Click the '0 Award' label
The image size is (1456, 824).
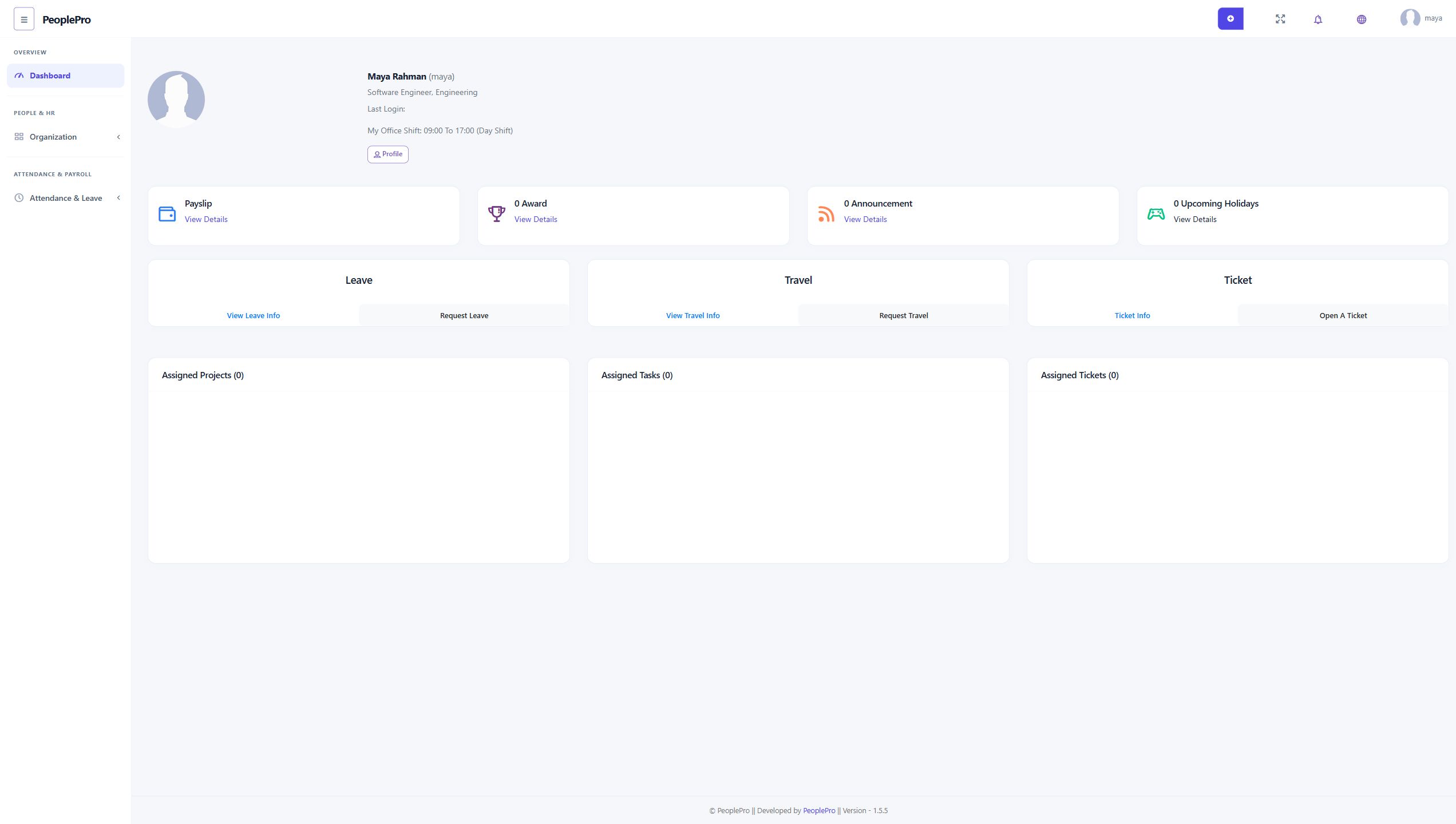coord(531,203)
